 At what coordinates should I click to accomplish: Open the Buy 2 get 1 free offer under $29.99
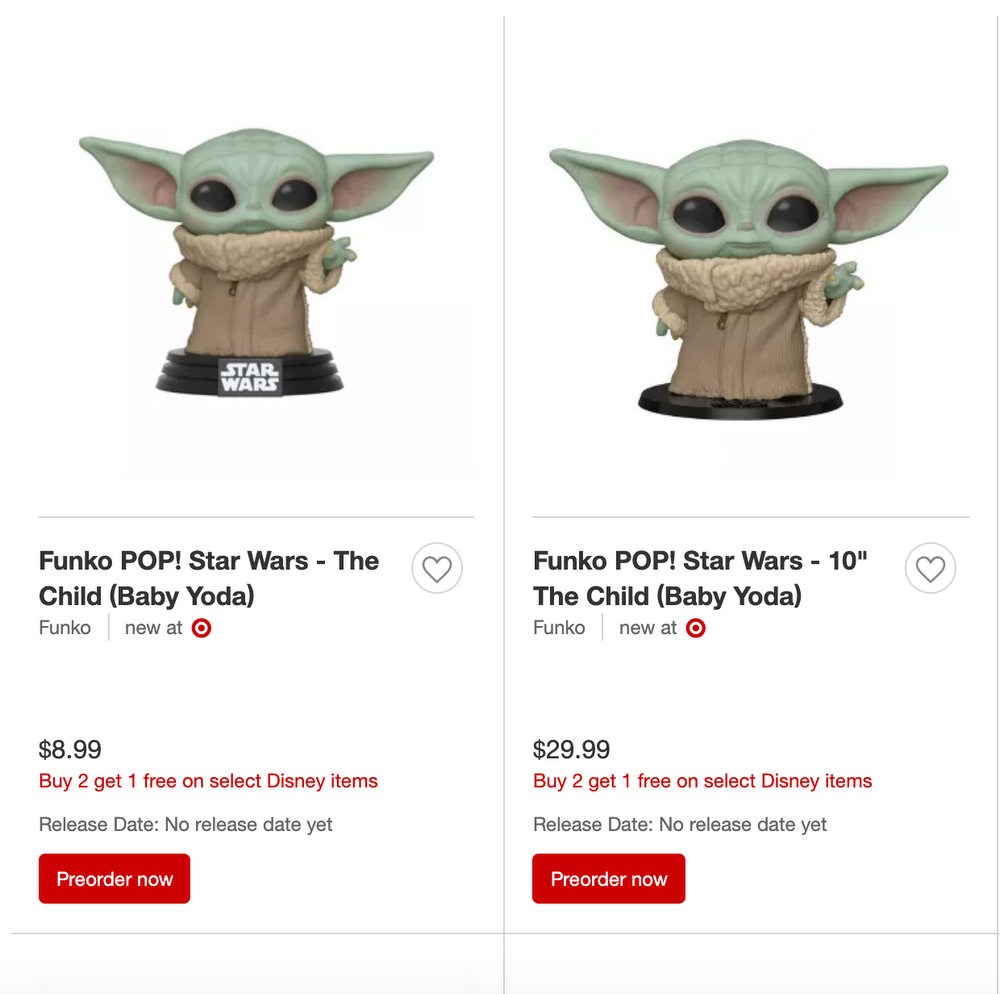pos(702,781)
